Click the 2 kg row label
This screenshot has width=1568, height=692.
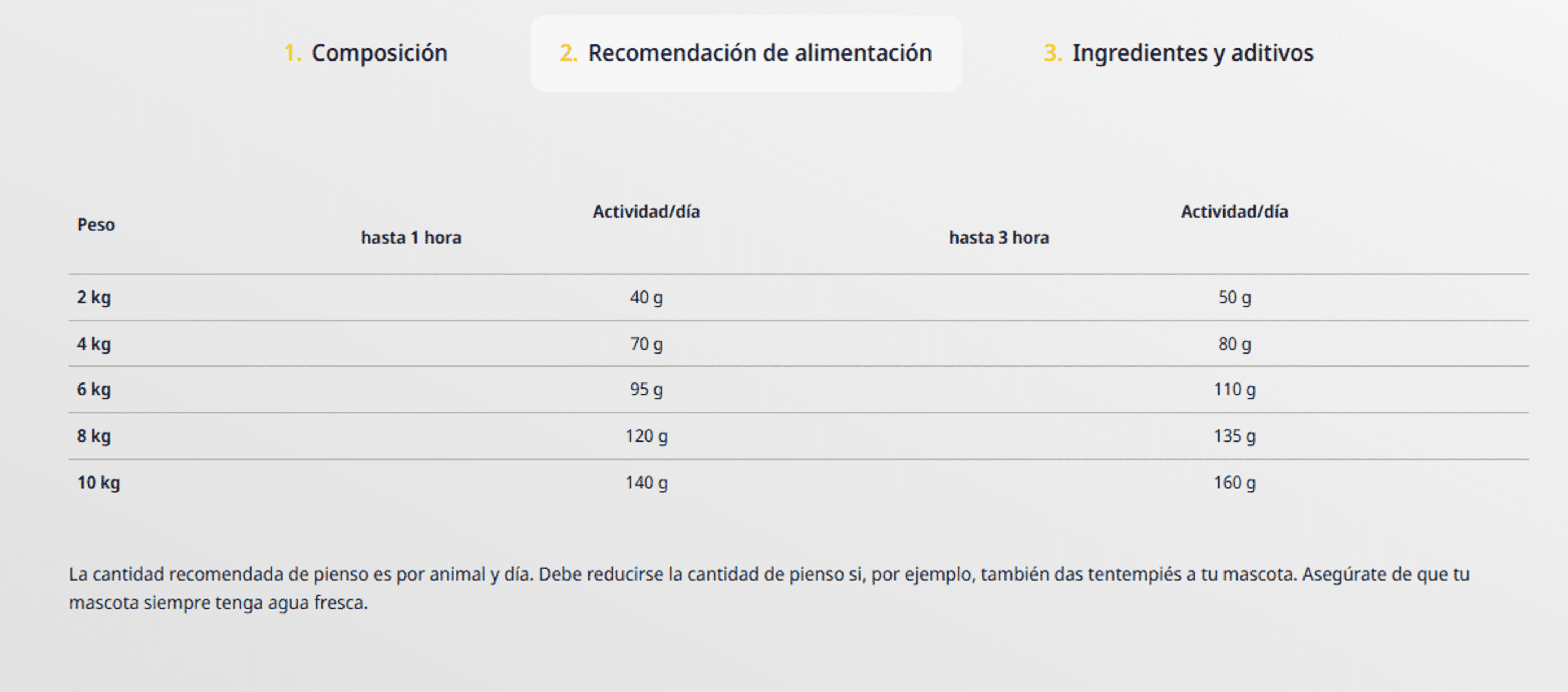(94, 297)
